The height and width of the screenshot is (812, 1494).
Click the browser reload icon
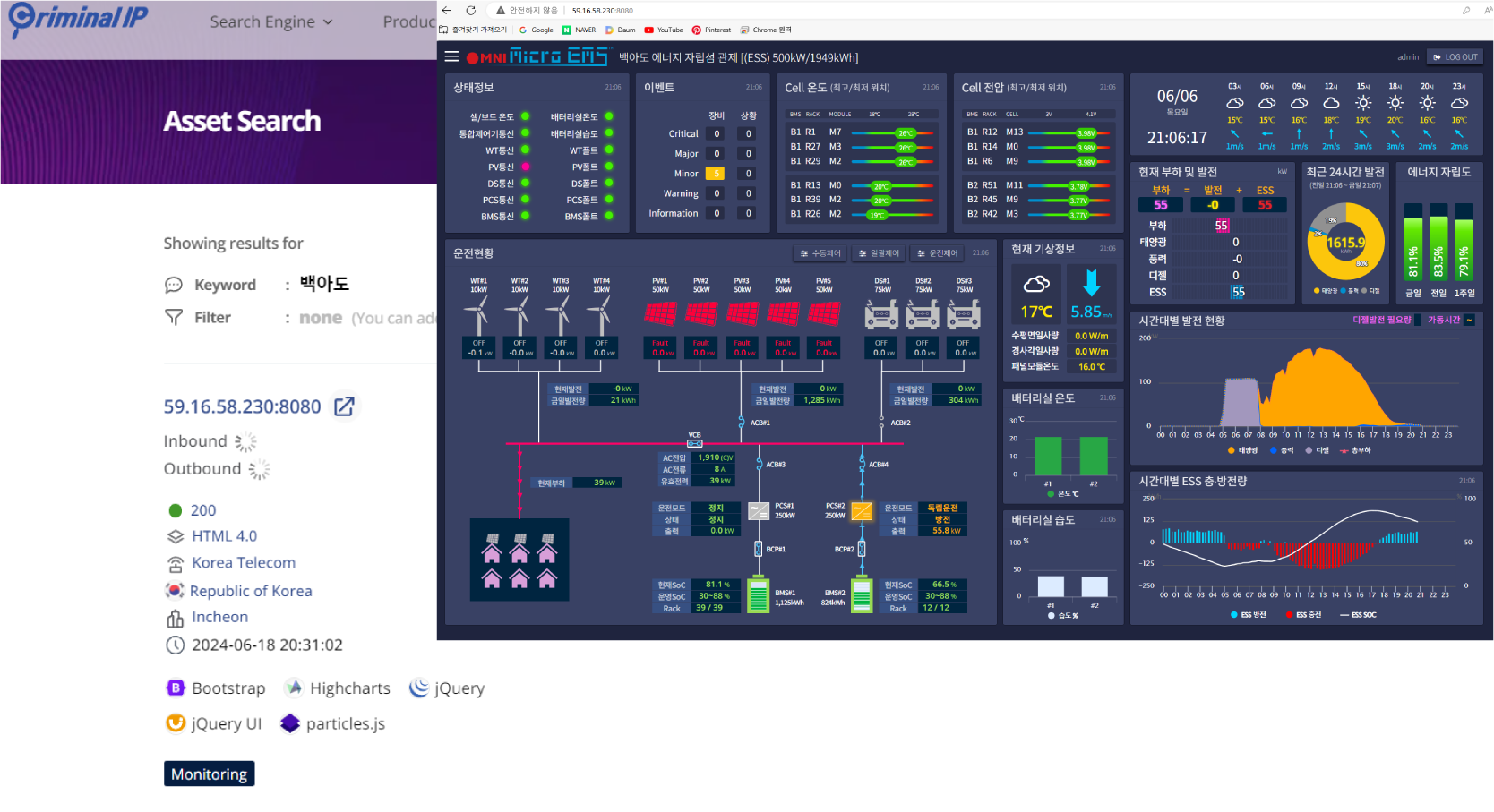(x=470, y=11)
